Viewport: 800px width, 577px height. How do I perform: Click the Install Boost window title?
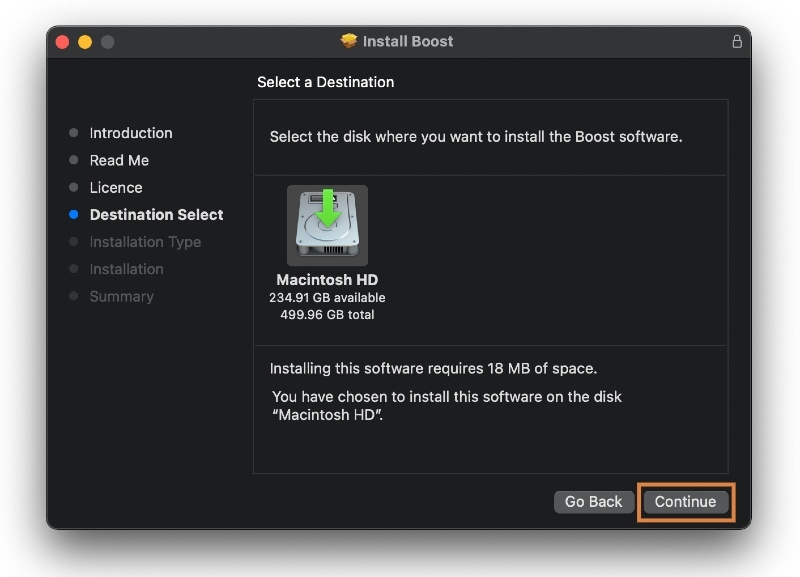(408, 41)
